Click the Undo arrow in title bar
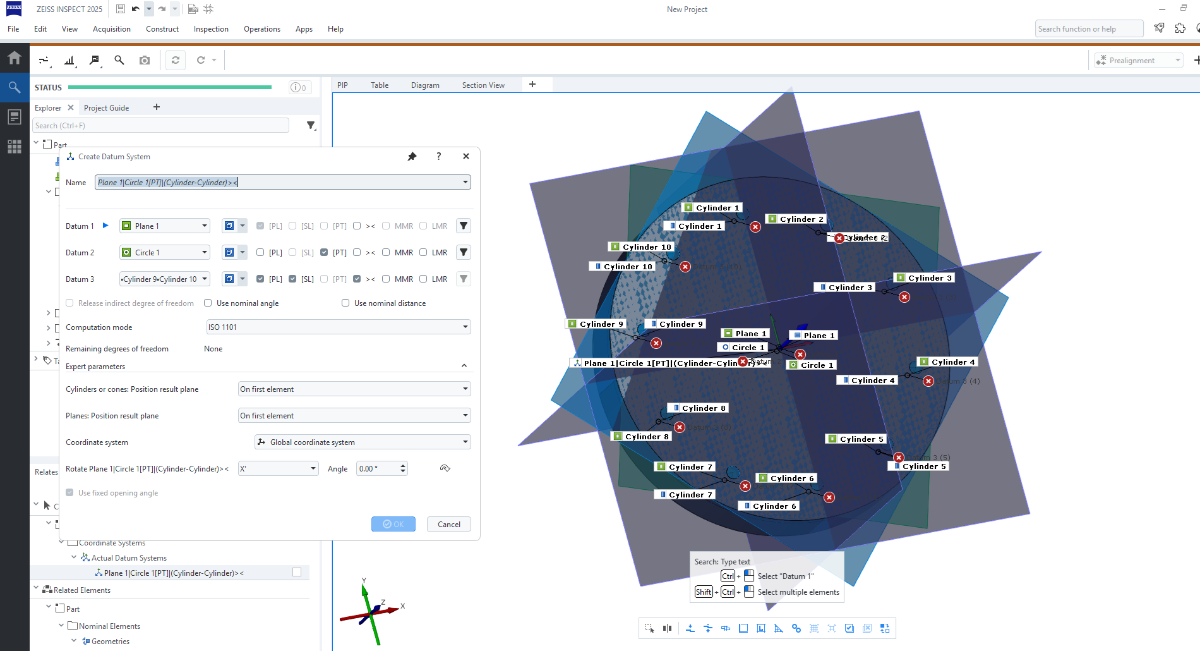Image resolution: width=1200 pixels, height=651 pixels. pyautogui.click(x=134, y=9)
